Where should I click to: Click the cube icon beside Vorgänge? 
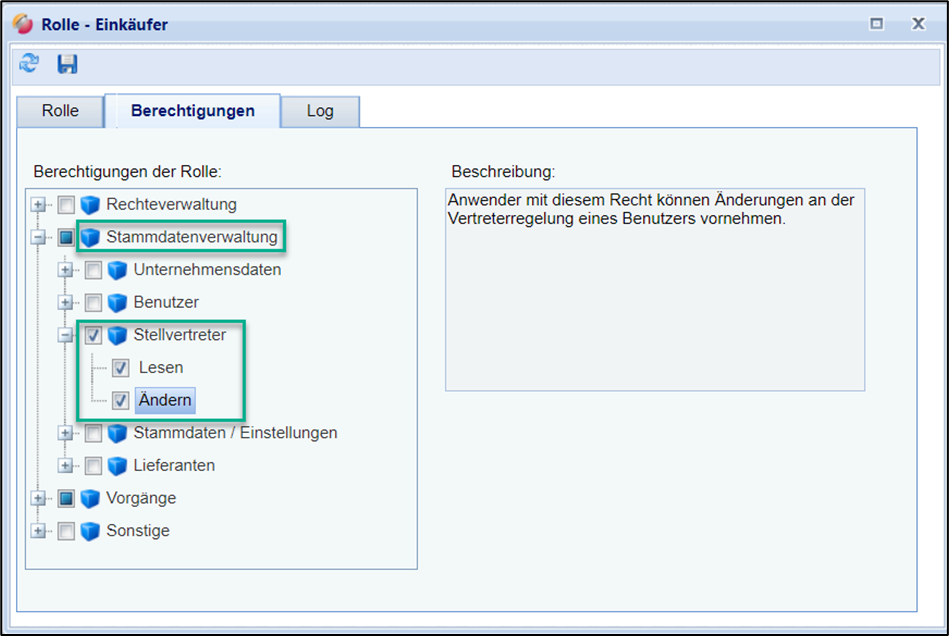point(91,498)
